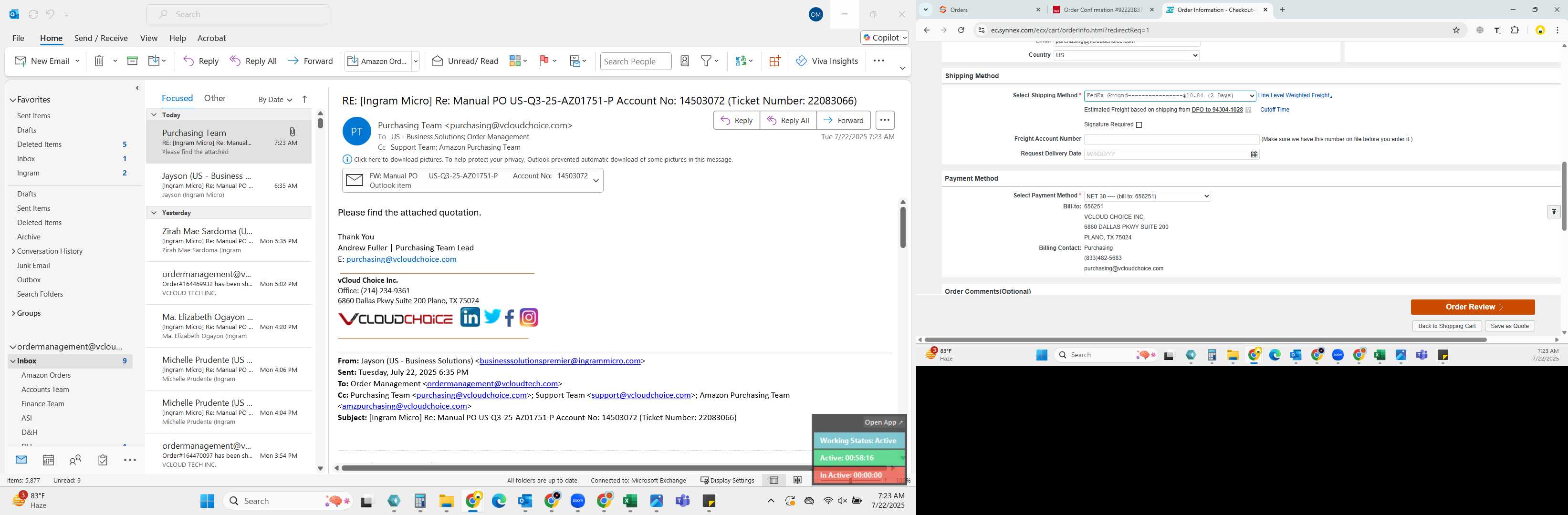The image size is (1568, 515).
Task: Click the Translate icon in Outlook ribbon
Action: [x=741, y=61]
